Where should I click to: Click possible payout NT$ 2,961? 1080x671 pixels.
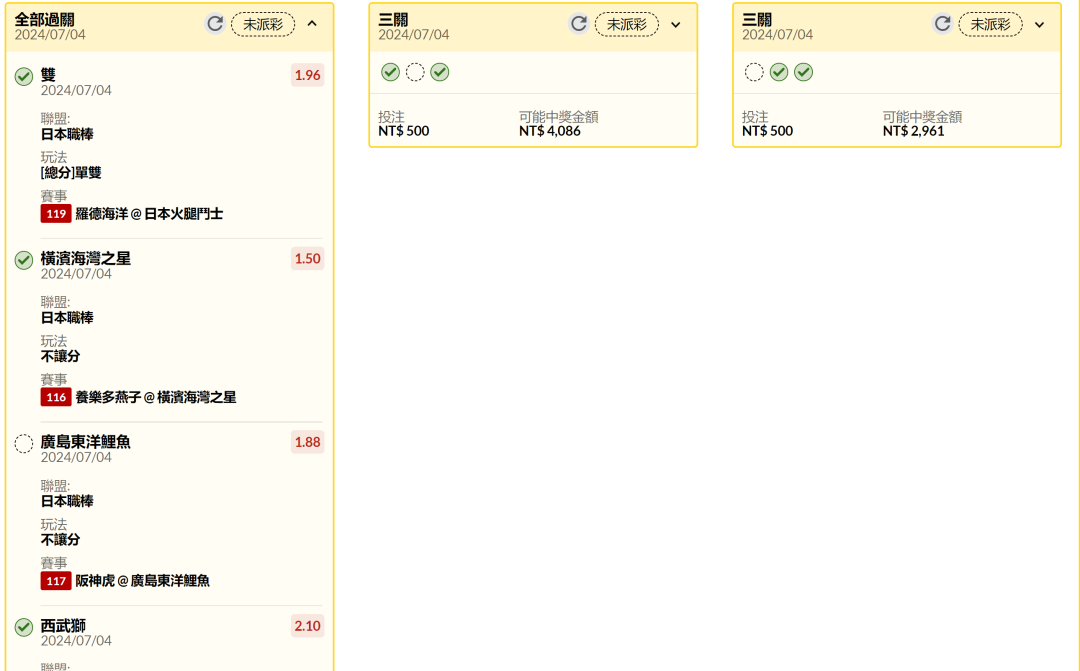(913, 131)
